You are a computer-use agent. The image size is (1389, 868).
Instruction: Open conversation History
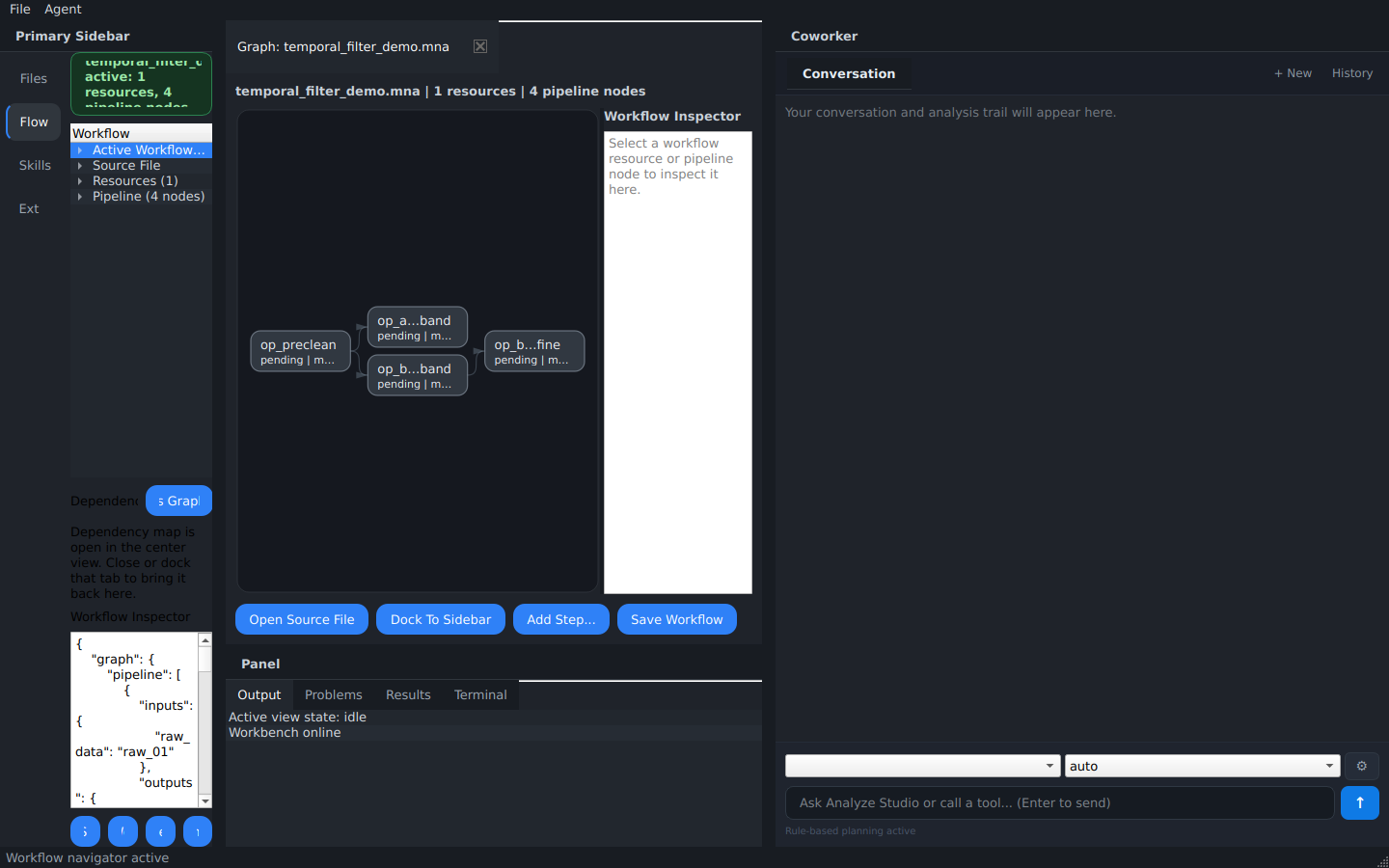click(x=1352, y=73)
